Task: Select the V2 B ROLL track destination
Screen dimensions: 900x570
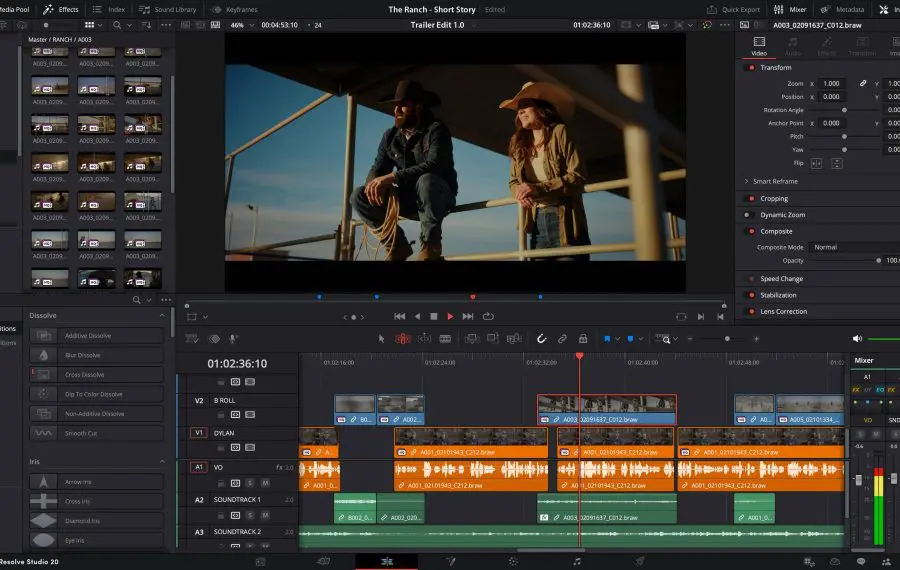Action: pos(199,401)
